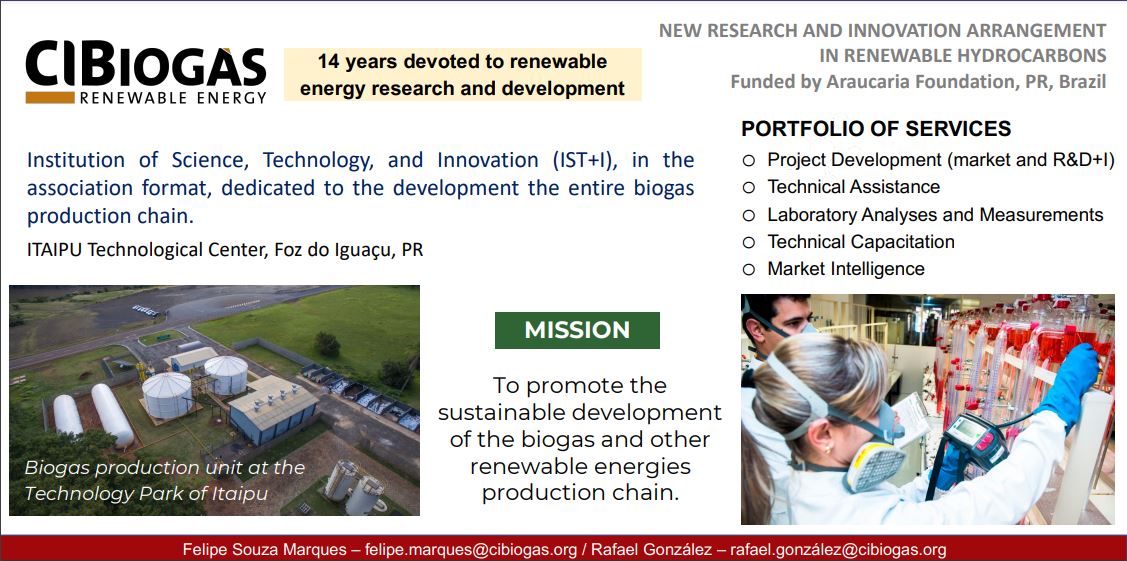This screenshot has height=561, width=1127.
Task: Click the bullet circle beside 'Technical Assistance'
Action: [749, 188]
